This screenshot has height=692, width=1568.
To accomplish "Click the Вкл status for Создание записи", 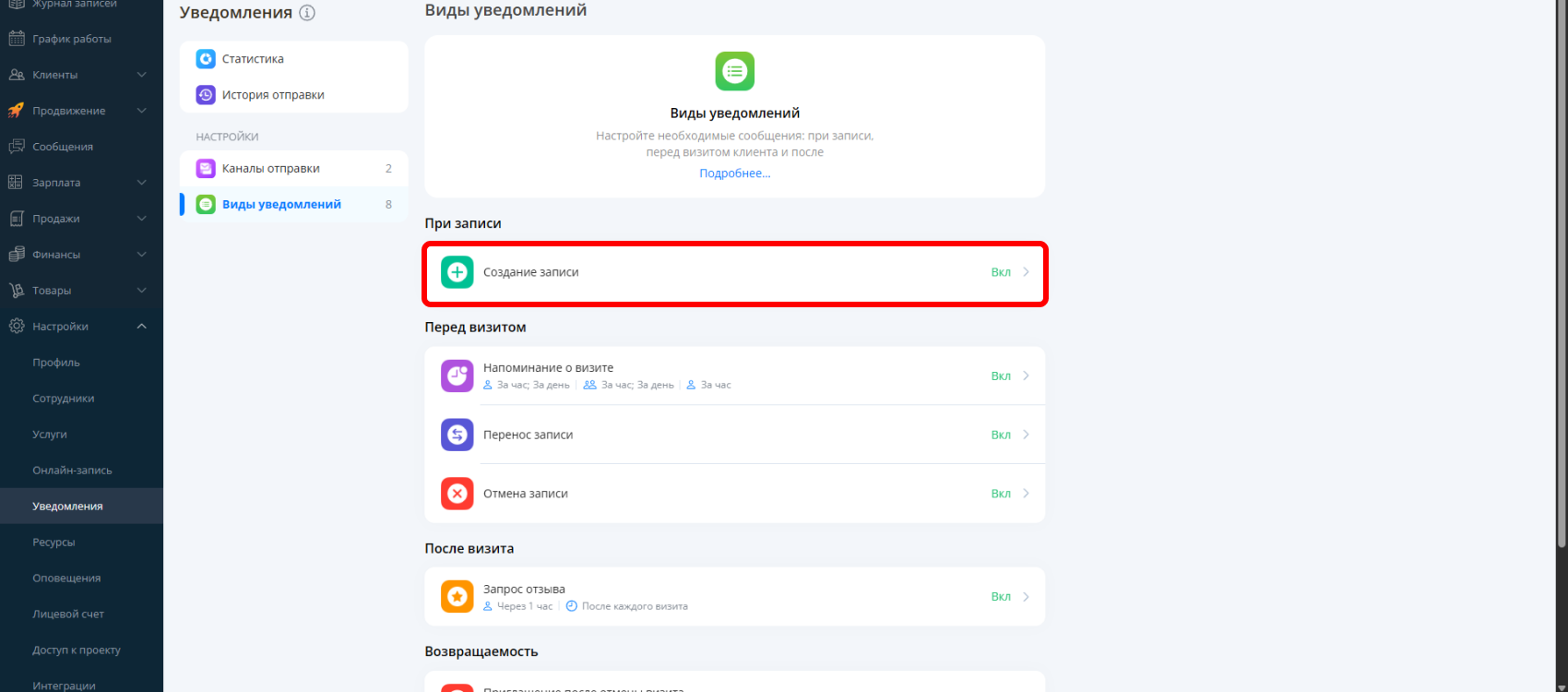I will 1001,272.
